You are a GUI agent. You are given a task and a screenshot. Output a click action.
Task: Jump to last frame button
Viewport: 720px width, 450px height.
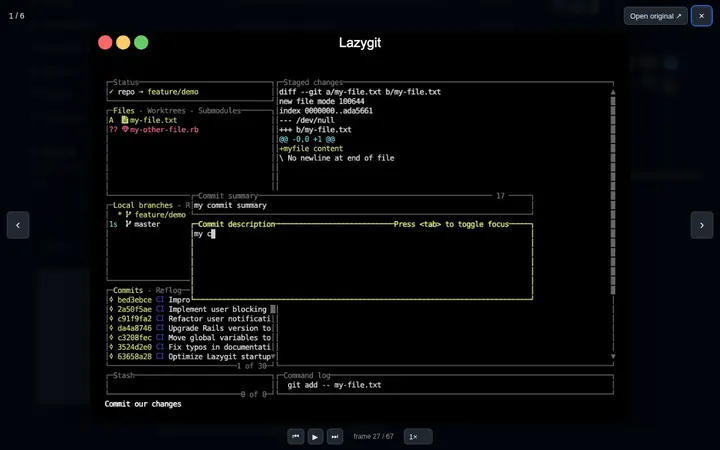pos(335,436)
